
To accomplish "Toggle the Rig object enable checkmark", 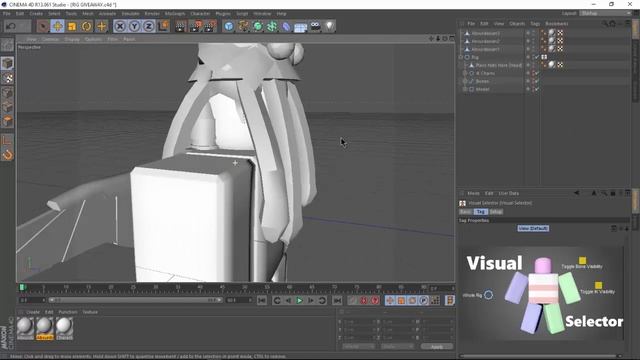I will point(537,57).
